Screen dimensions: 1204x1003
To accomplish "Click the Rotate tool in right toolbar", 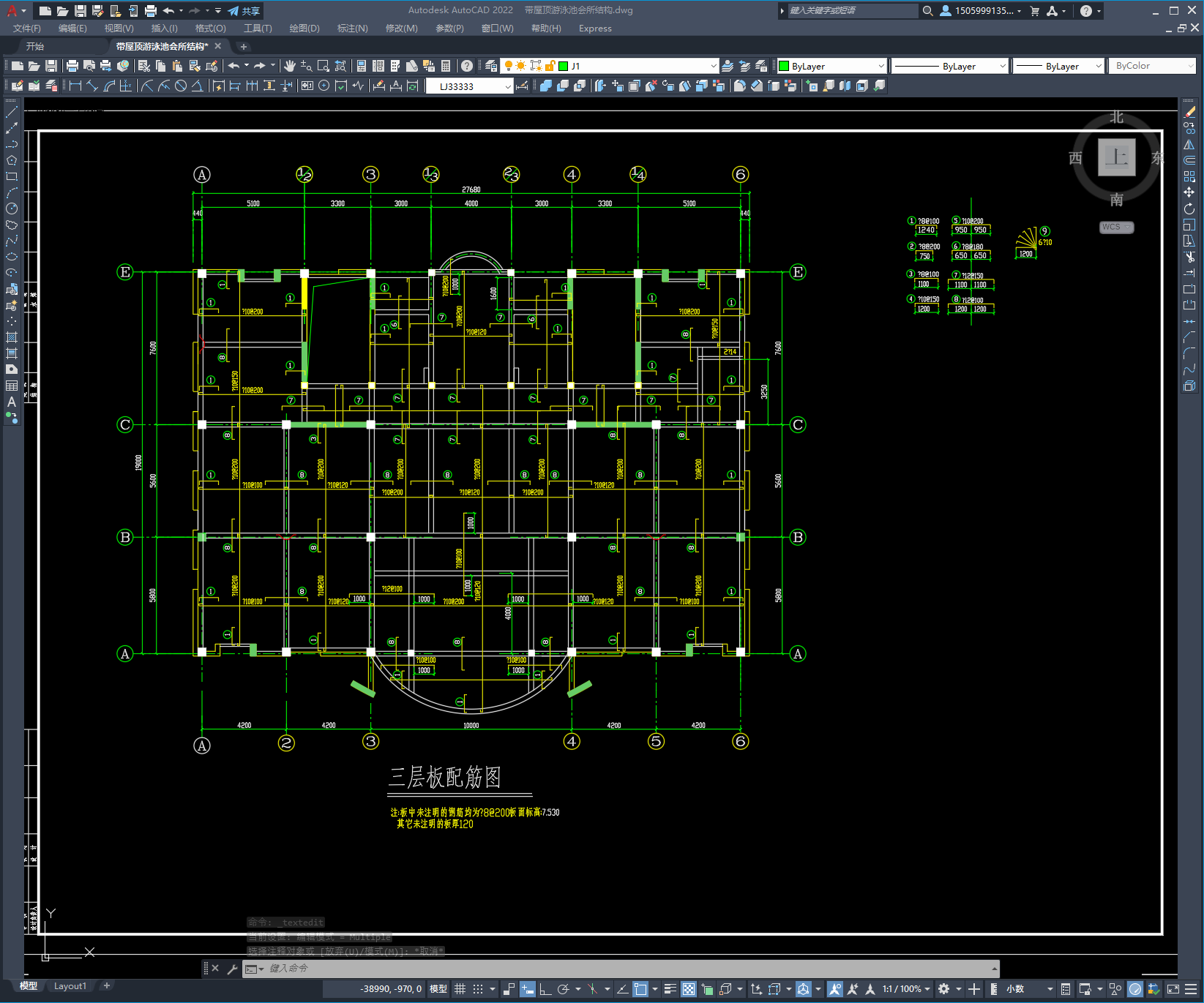I will 1189,209.
